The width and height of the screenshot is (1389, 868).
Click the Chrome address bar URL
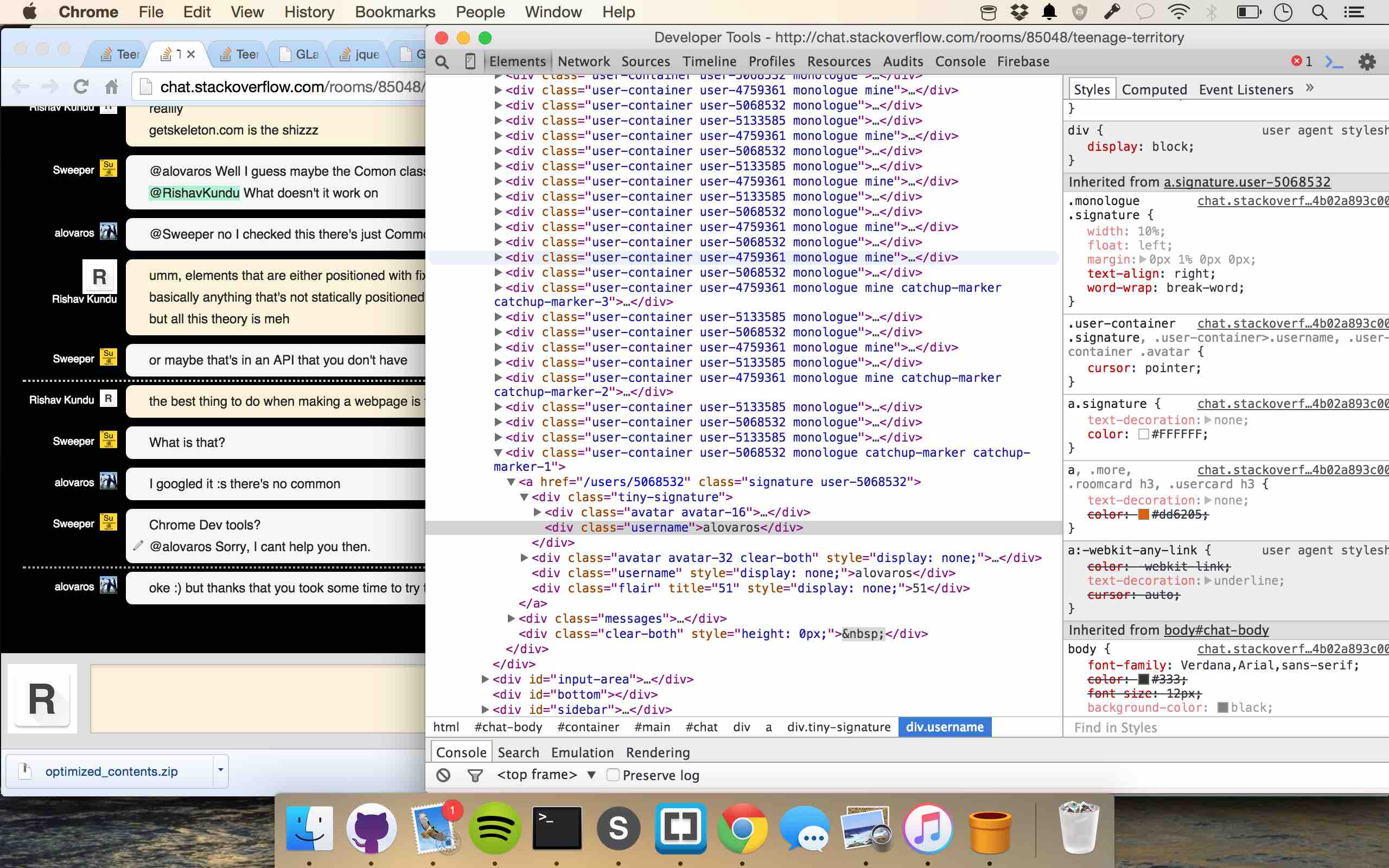(x=292, y=87)
